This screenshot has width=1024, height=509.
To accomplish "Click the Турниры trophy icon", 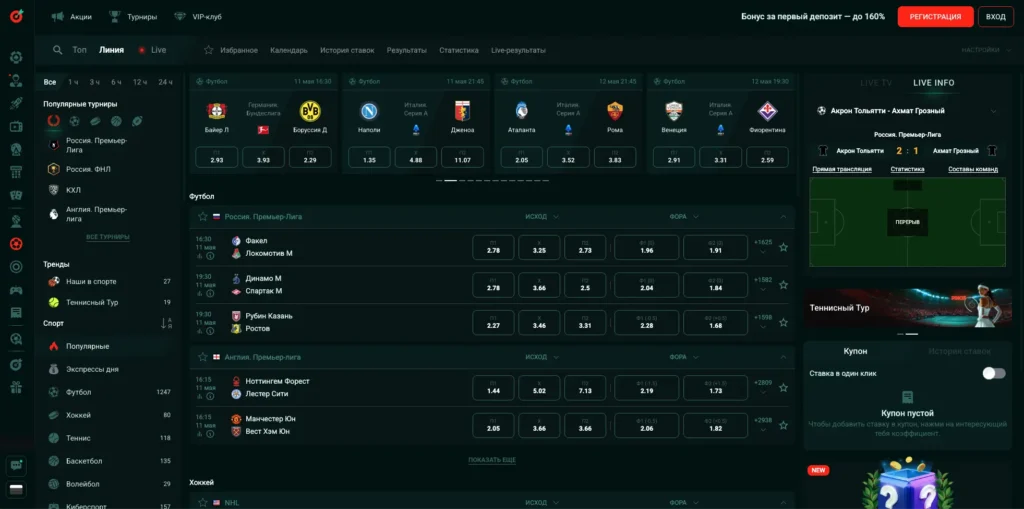I will [114, 16].
